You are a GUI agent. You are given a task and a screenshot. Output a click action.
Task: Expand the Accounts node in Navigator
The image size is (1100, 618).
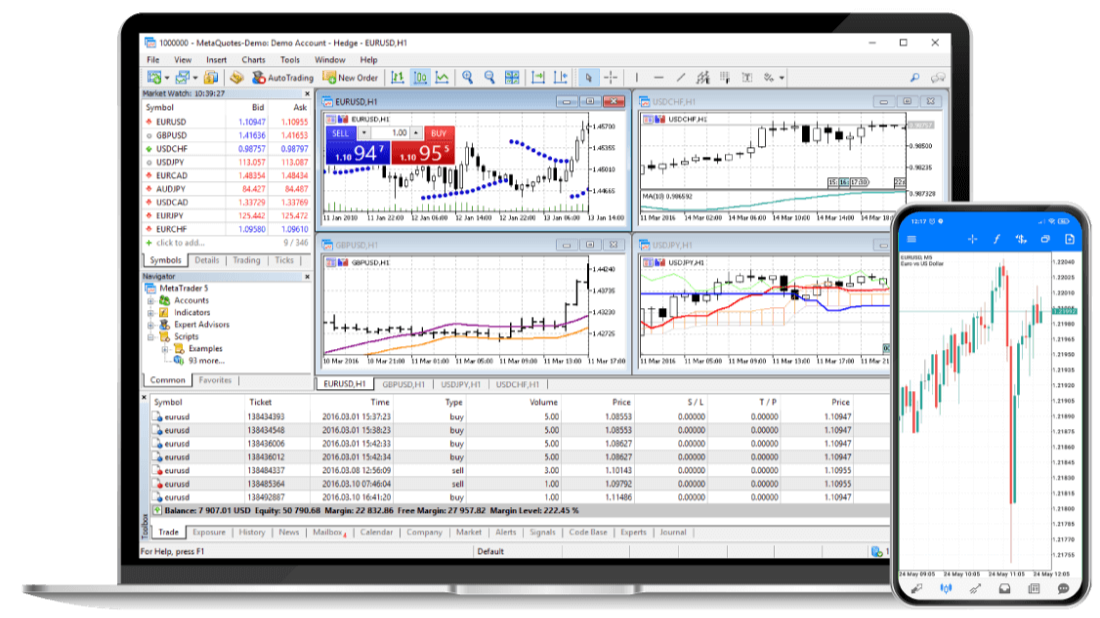point(150,301)
